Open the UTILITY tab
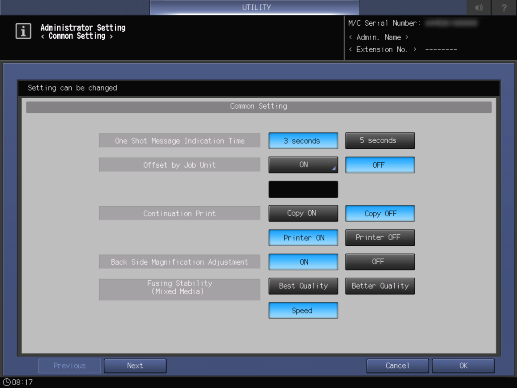 (255, 7)
